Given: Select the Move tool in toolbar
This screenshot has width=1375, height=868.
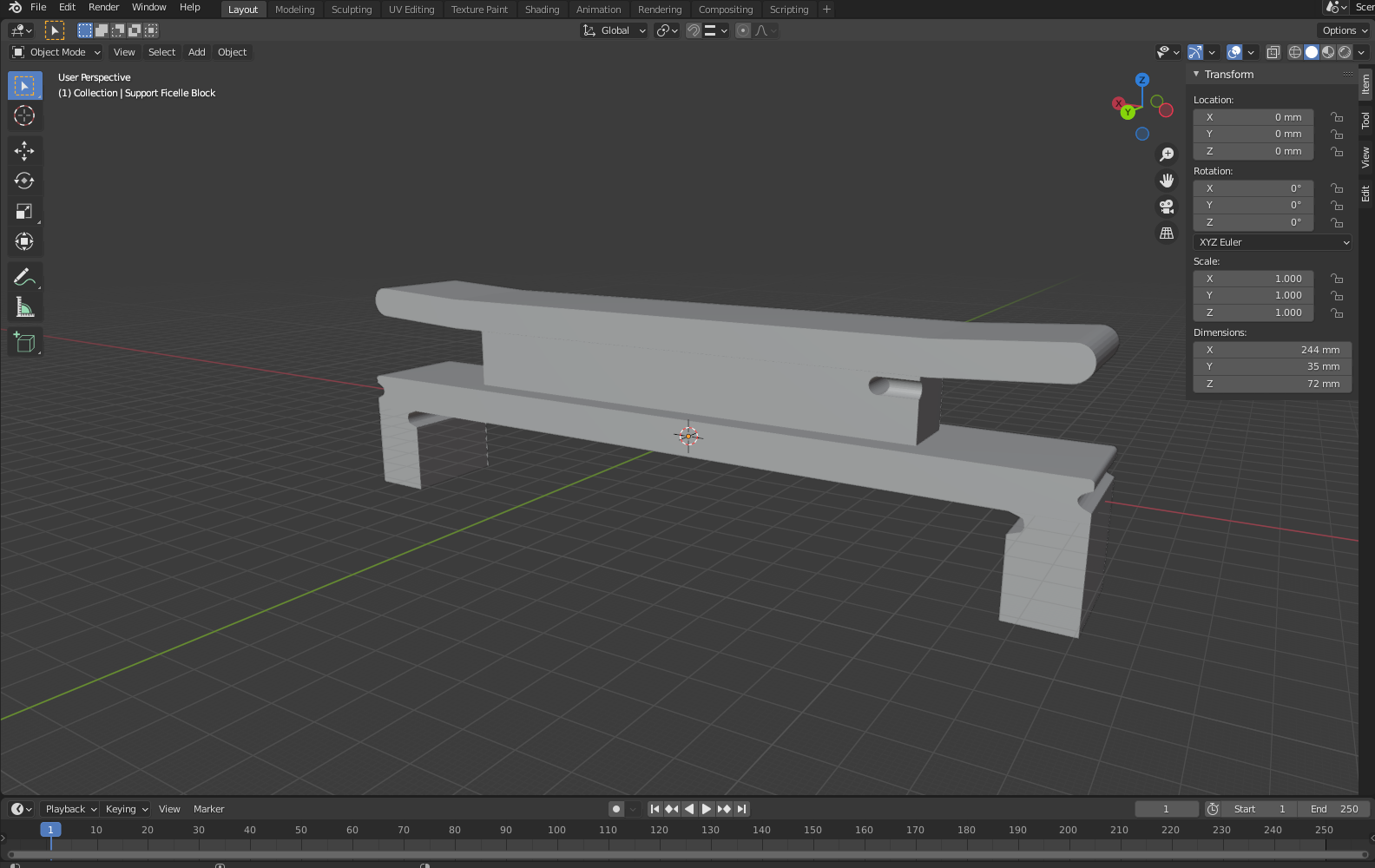Looking at the screenshot, I should pyautogui.click(x=24, y=151).
